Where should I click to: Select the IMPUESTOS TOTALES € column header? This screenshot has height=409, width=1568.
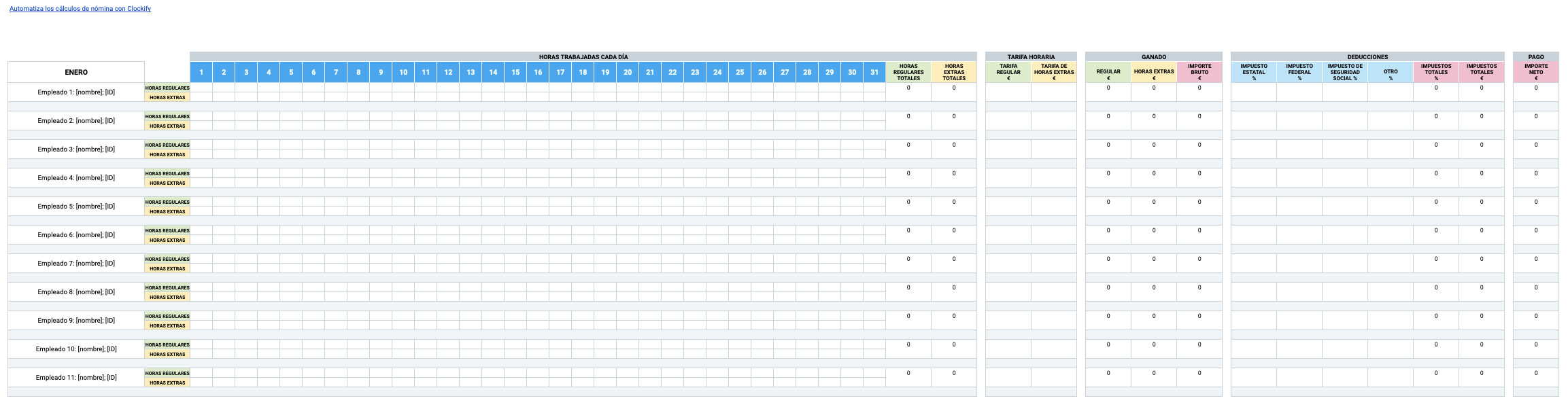[x=1482, y=72]
